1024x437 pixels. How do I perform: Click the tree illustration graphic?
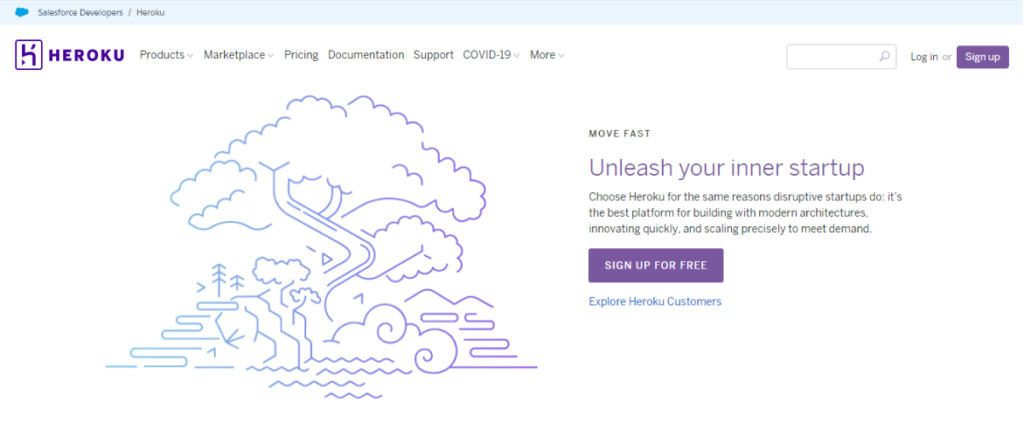point(321,247)
